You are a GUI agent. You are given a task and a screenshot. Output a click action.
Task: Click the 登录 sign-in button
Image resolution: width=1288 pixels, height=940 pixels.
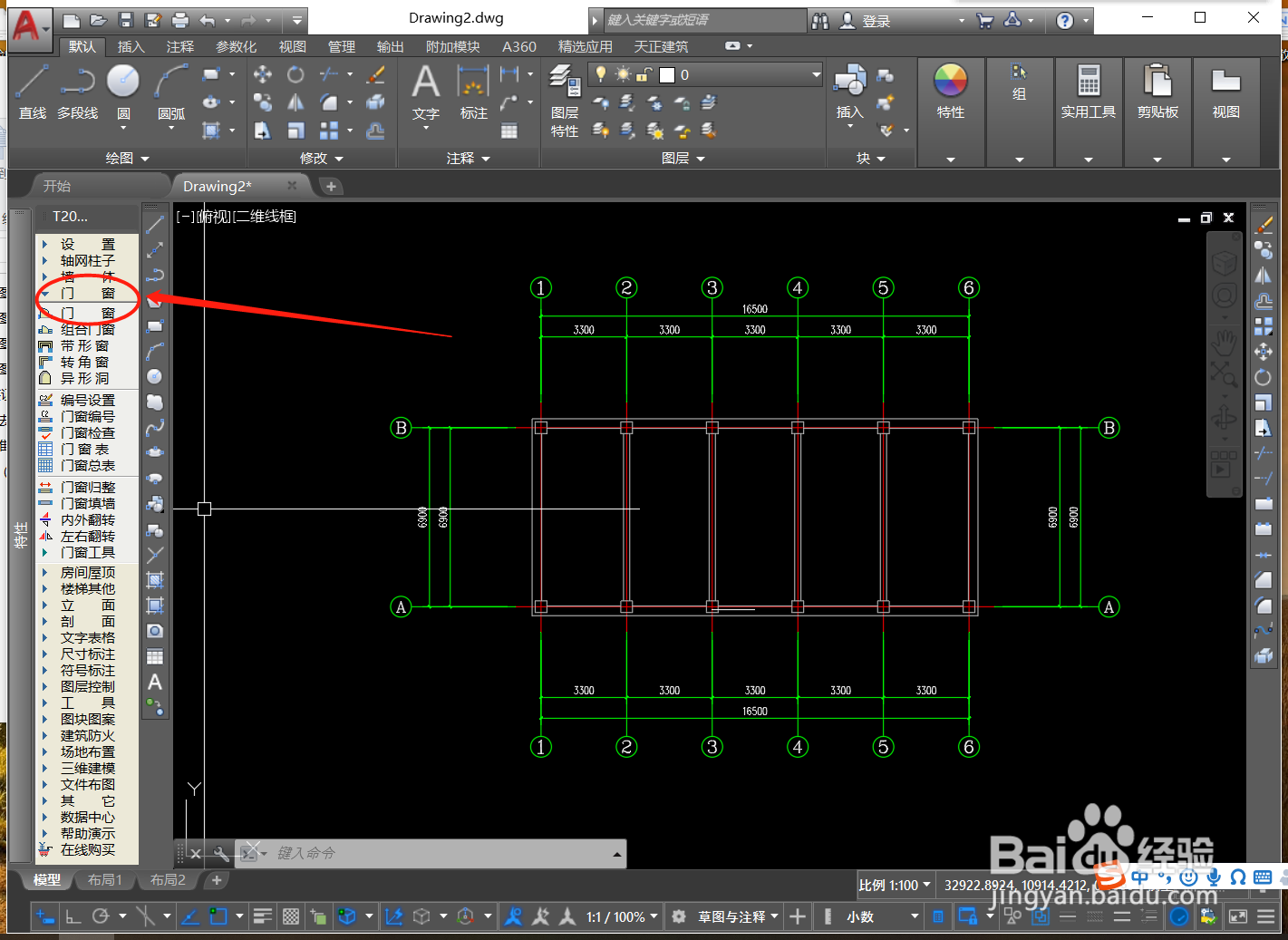click(x=867, y=20)
